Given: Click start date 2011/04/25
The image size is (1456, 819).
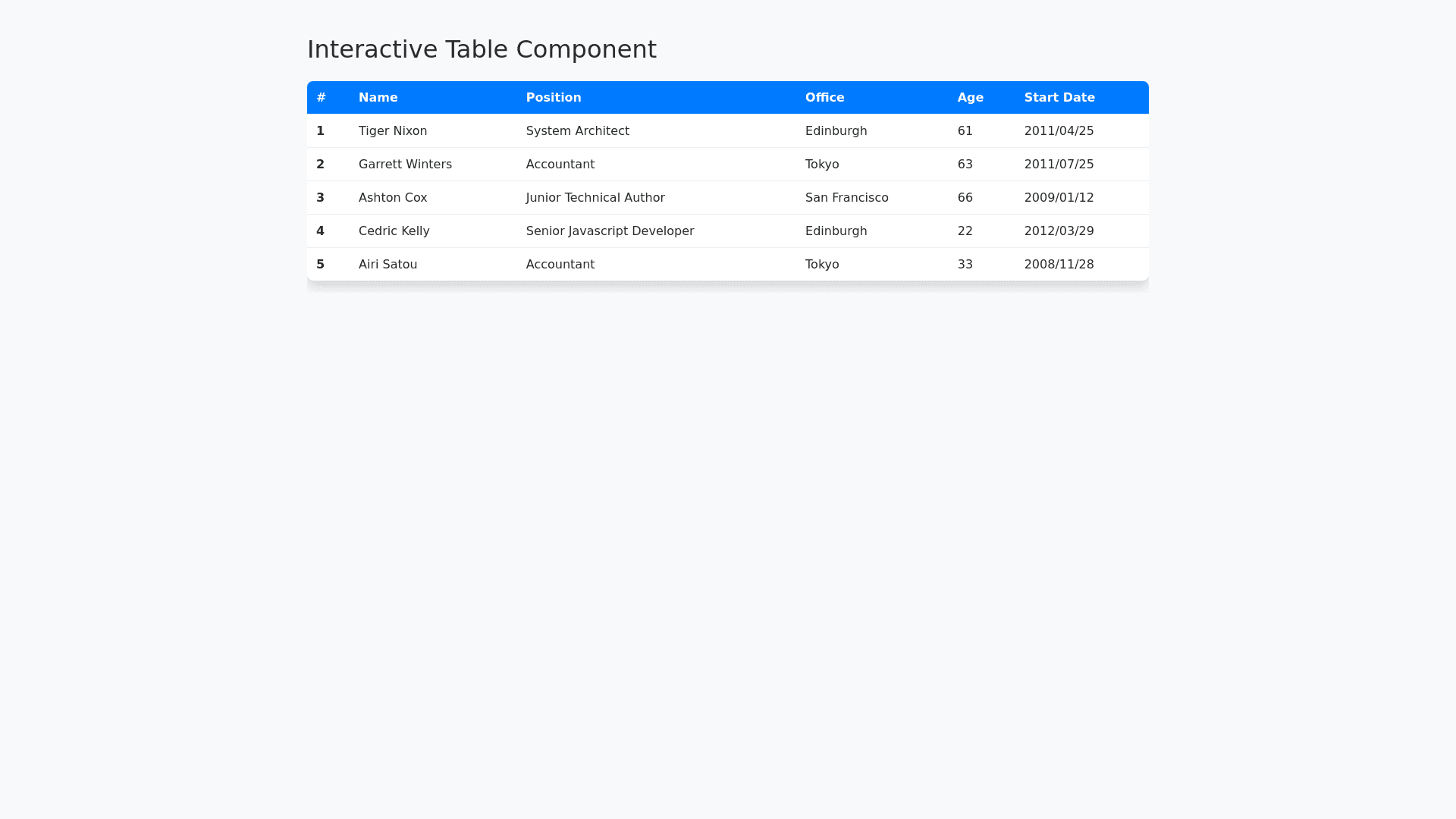Looking at the screenshot, I should (1059, 130).
